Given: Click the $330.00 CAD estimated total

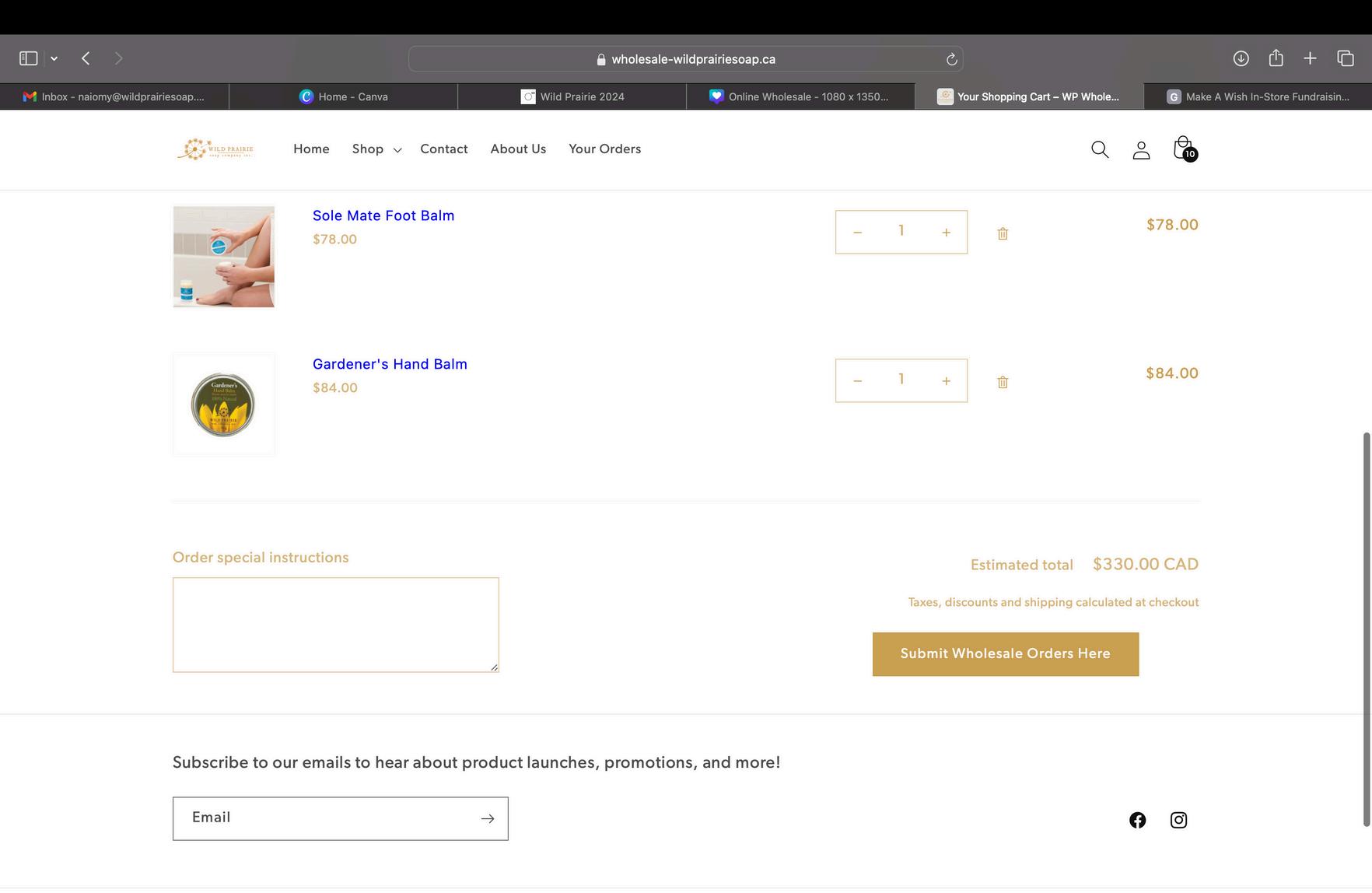Looking at the screenshot, I should pyautogui.click(x=1146, y=564).
